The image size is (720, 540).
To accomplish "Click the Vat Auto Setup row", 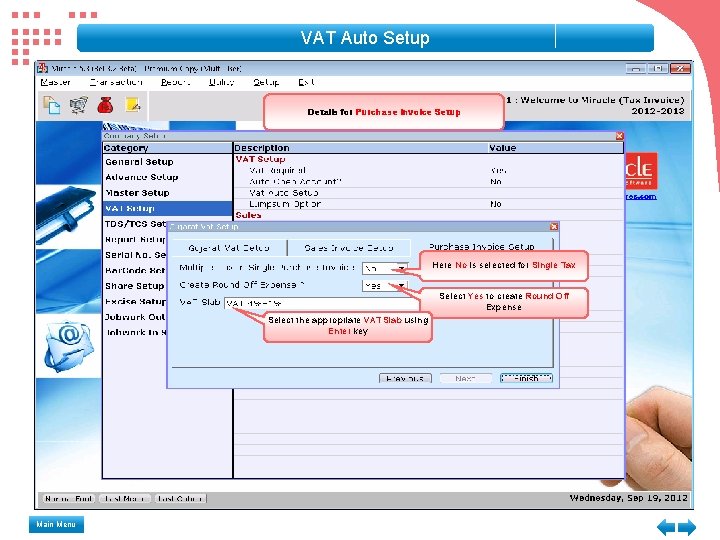I will (x=428, y=193).
